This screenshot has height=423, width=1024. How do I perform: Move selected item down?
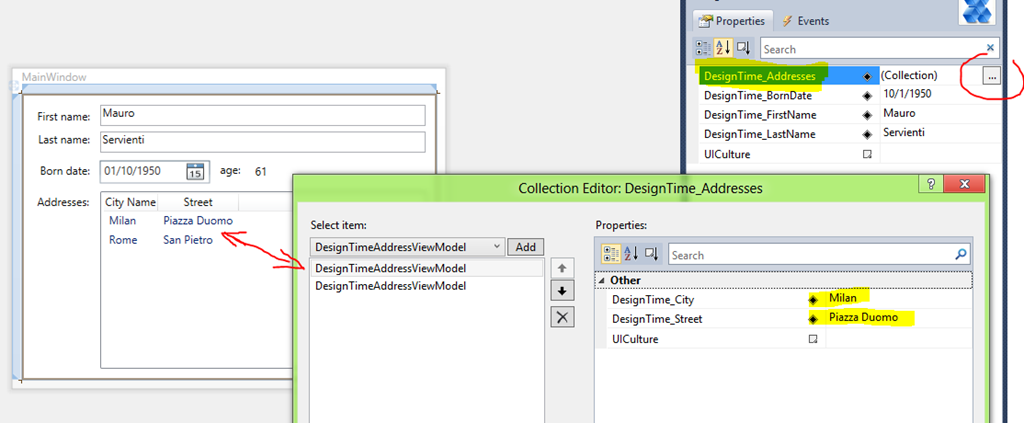coord(563,291)
